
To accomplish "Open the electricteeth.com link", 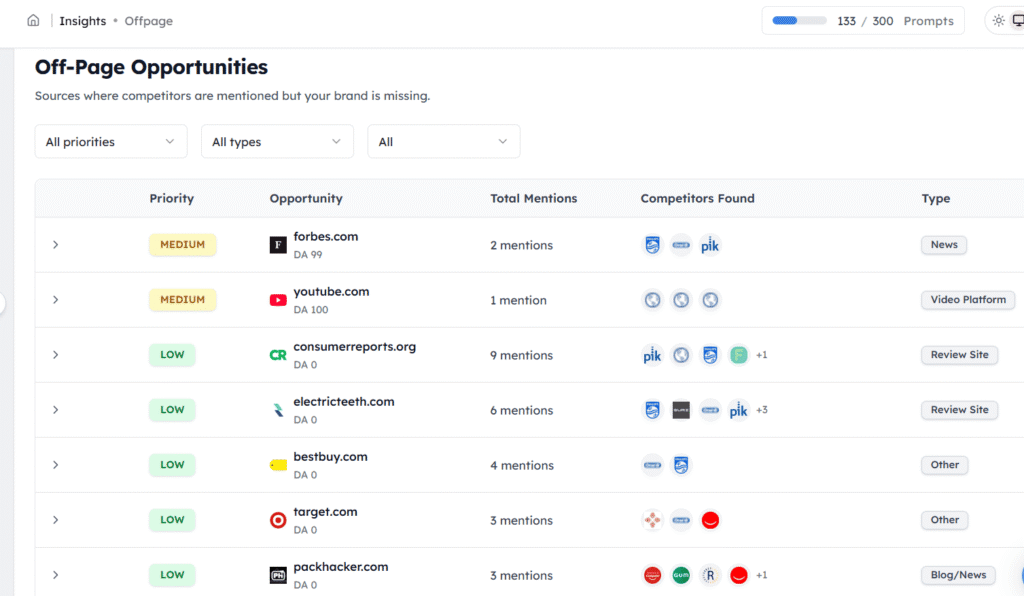I will click(x=343, y=401).
